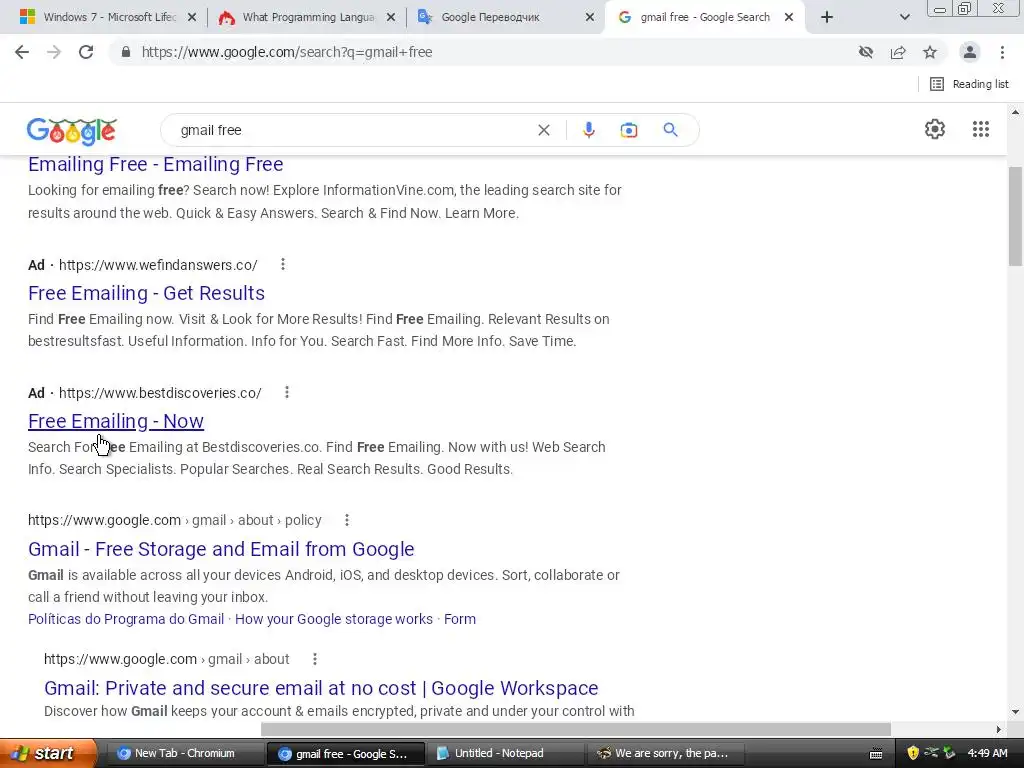Open options for wefindanswers.co ad
1024x768 pixels.
tap(283, 264)
